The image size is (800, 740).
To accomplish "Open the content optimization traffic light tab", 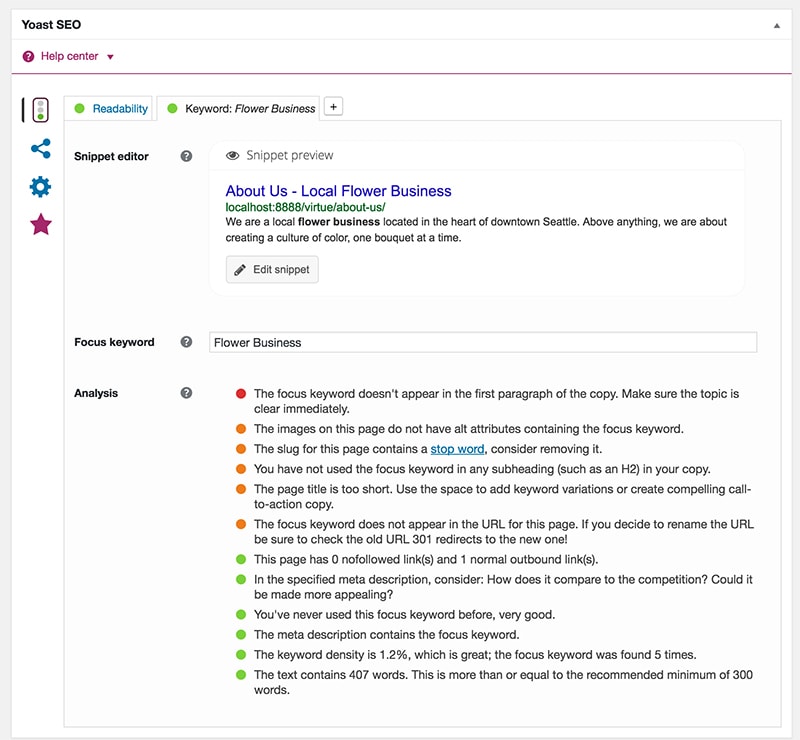I will 40,110.
